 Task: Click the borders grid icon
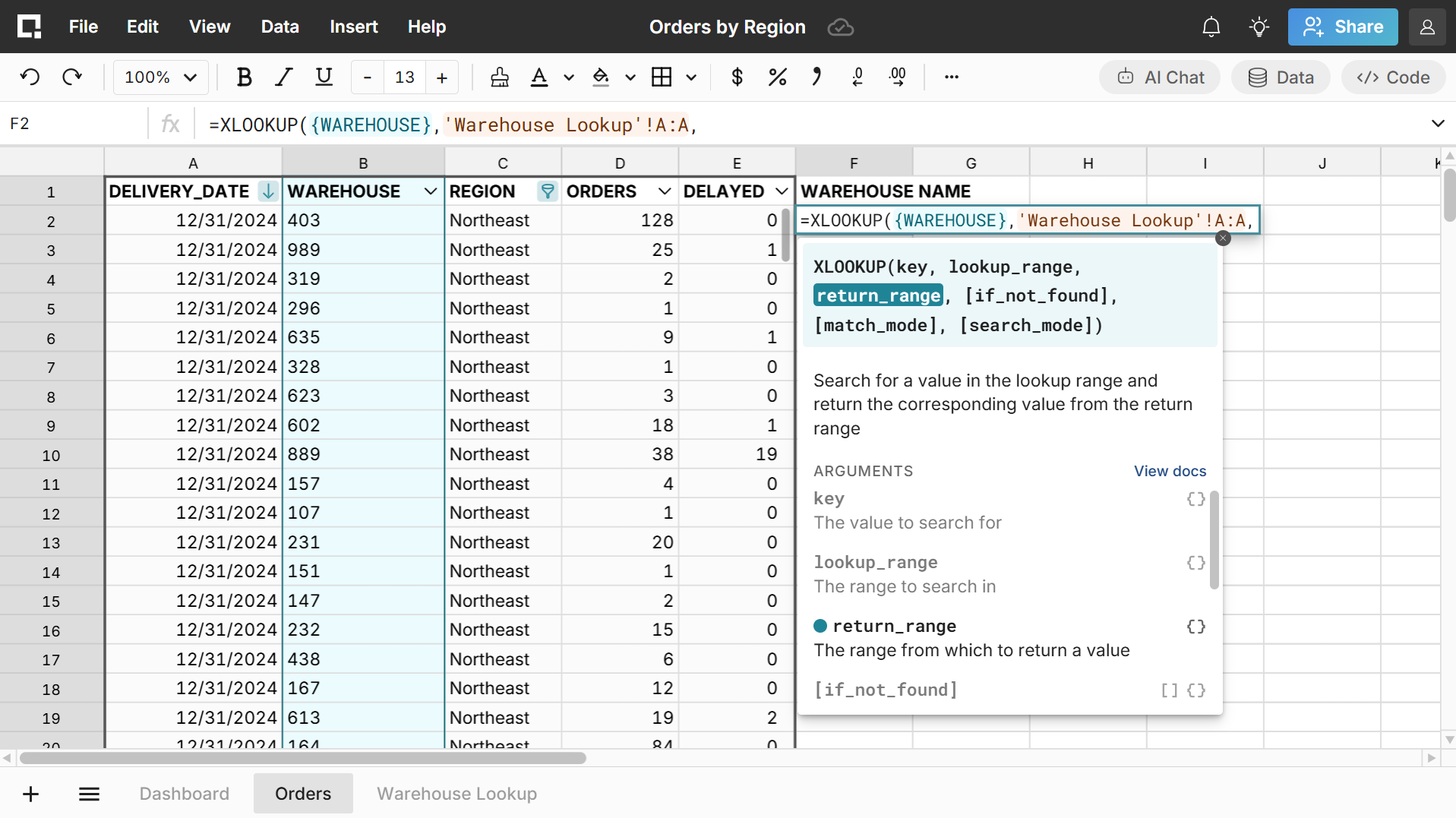click(x=662, y=77)
